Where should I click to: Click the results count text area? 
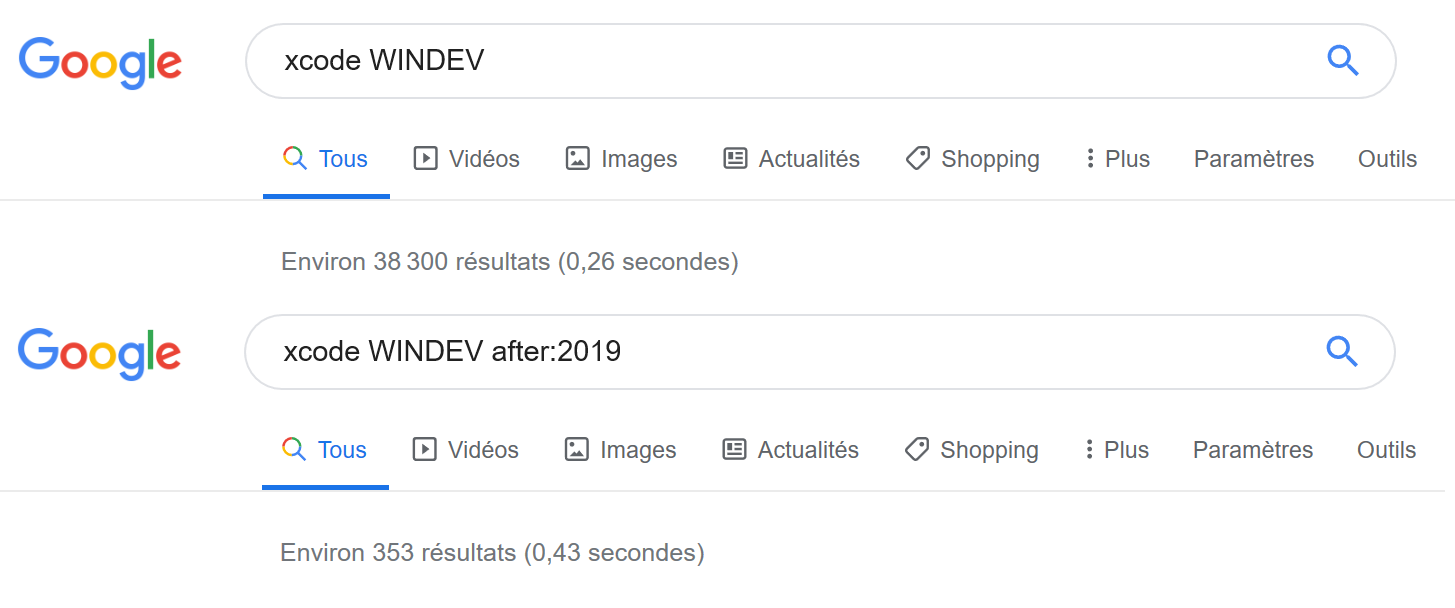click(508, 261)
